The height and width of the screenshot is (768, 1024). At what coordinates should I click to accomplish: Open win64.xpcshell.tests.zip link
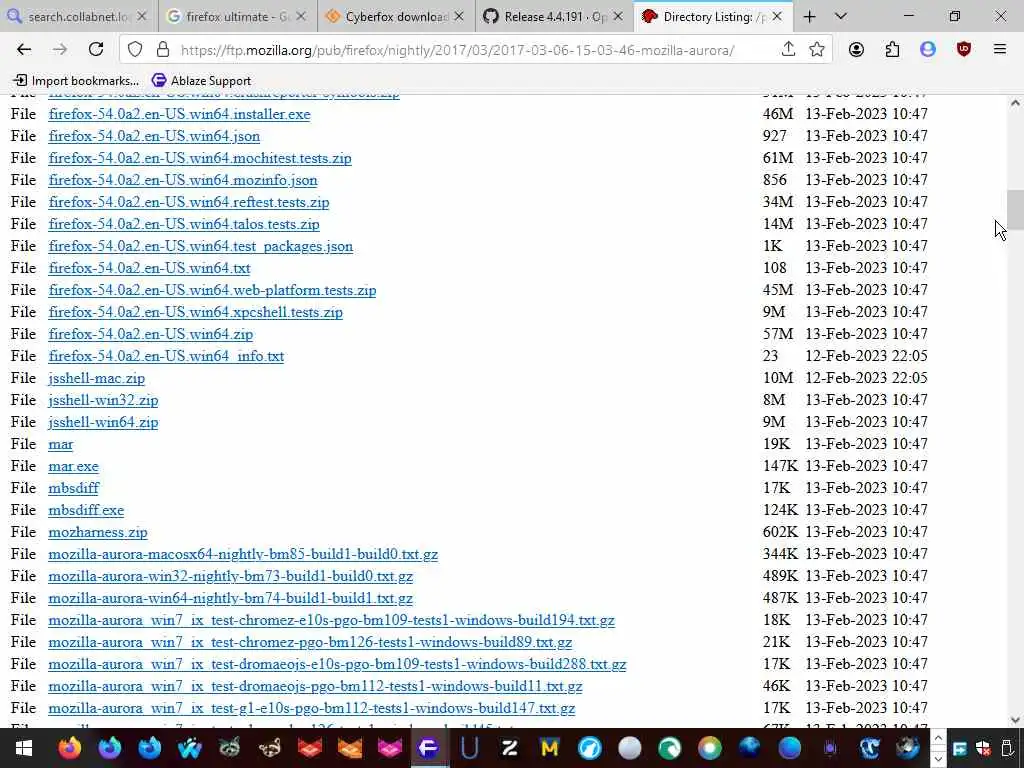pos(195,312)
